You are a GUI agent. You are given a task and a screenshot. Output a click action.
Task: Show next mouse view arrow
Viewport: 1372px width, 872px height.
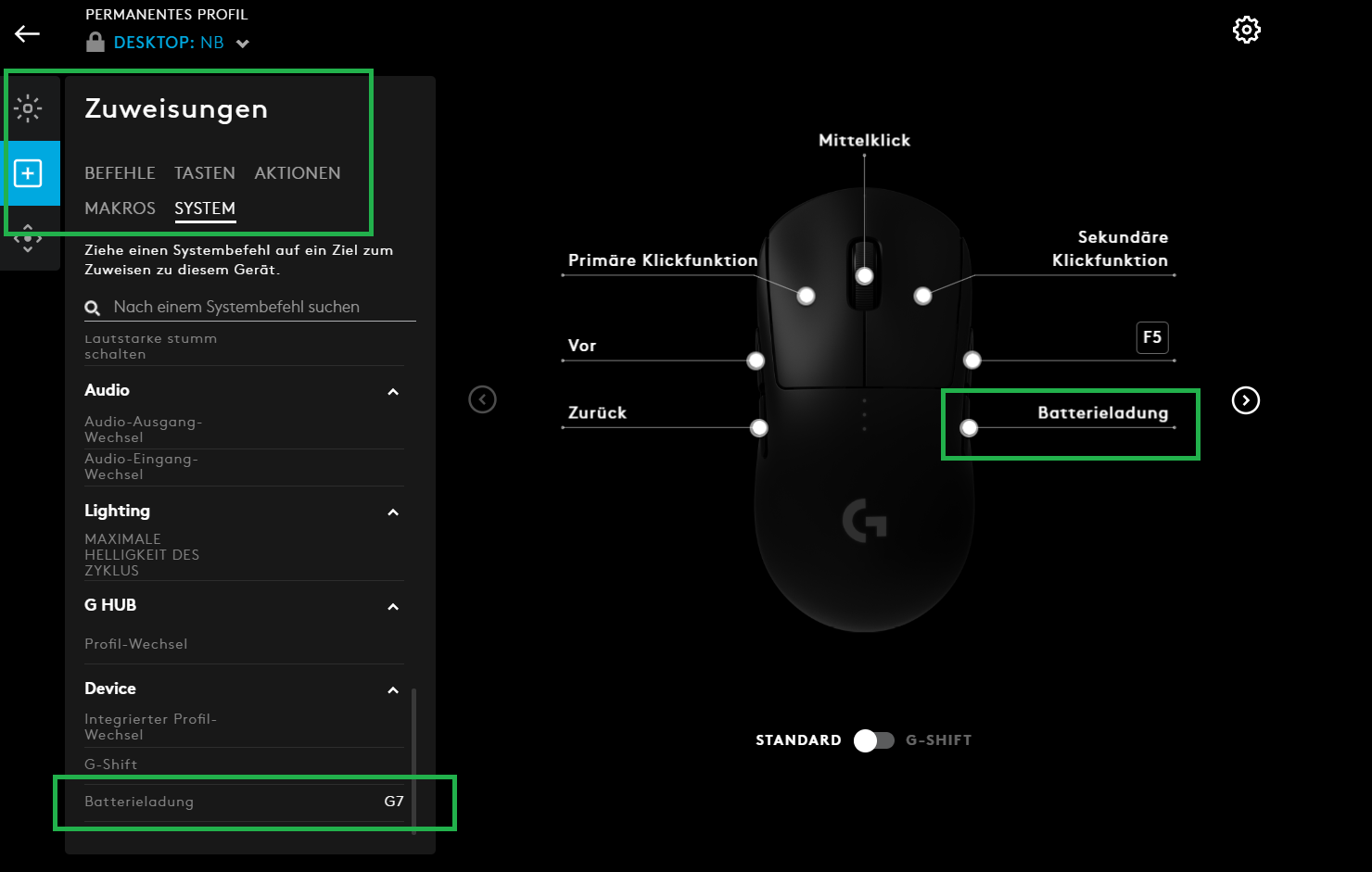pos(1246,400)
